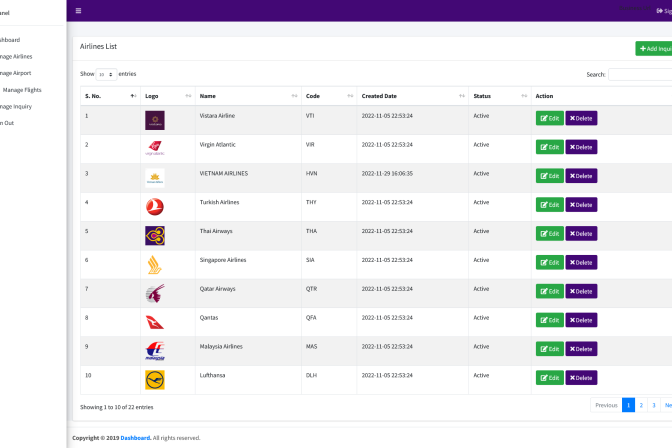
Task: Delete the Turkish Airlines row
Action: pos(581,204)
